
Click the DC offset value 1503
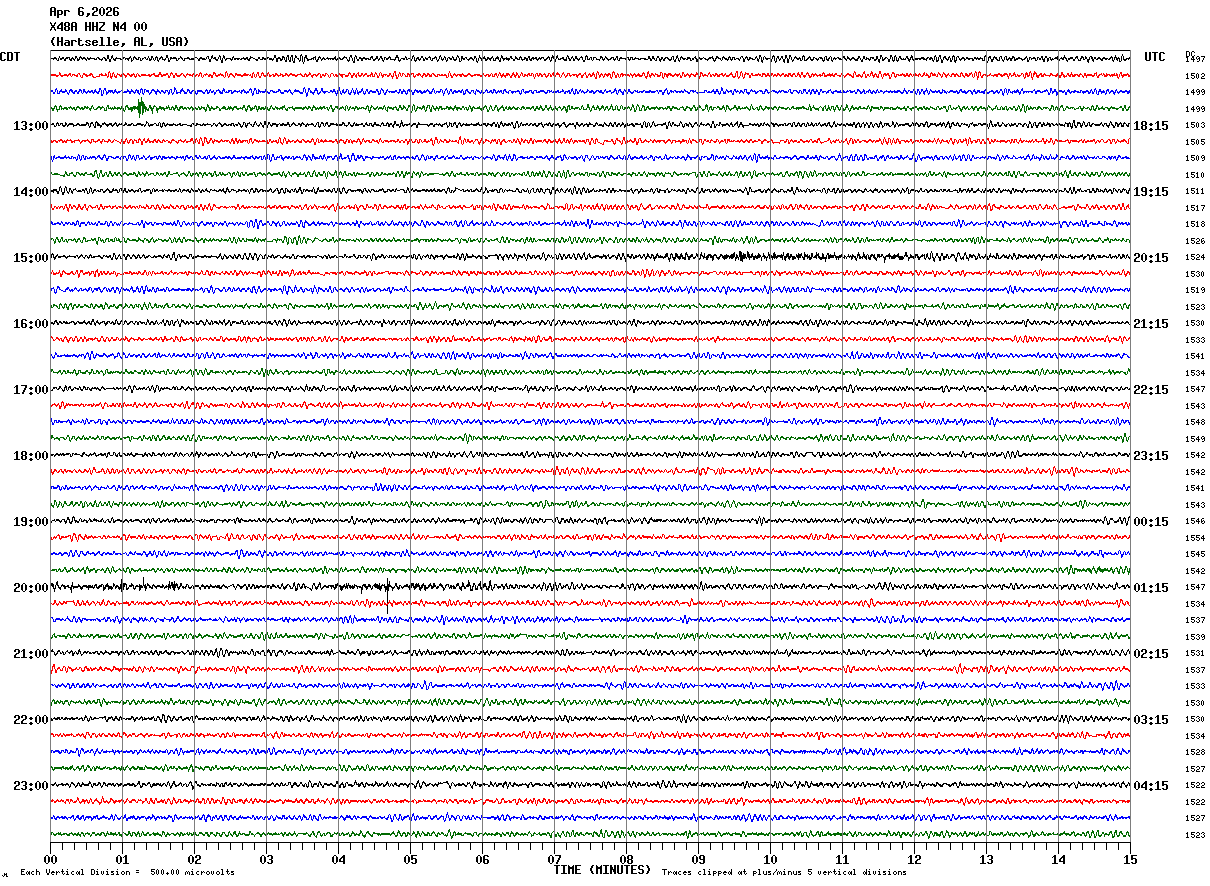1195,125
